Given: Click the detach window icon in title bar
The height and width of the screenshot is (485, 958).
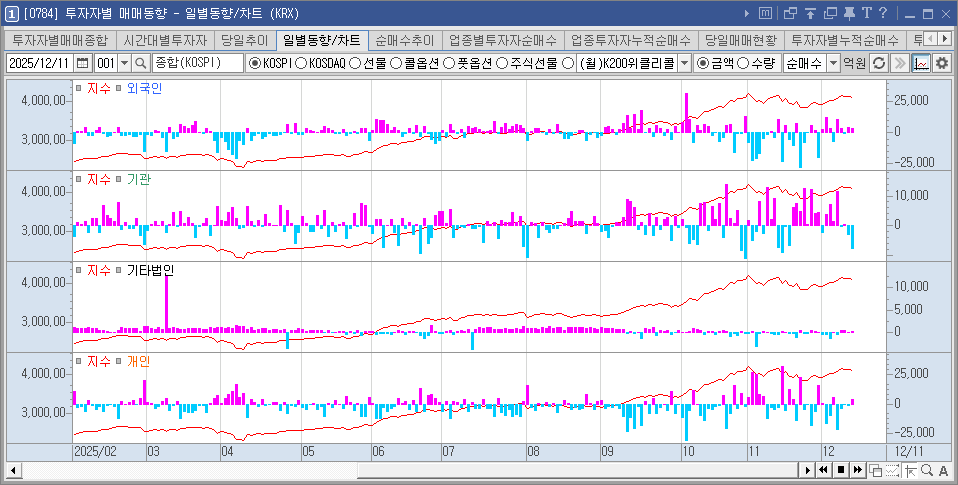Looking at the screenshot, I should [790, 13].
